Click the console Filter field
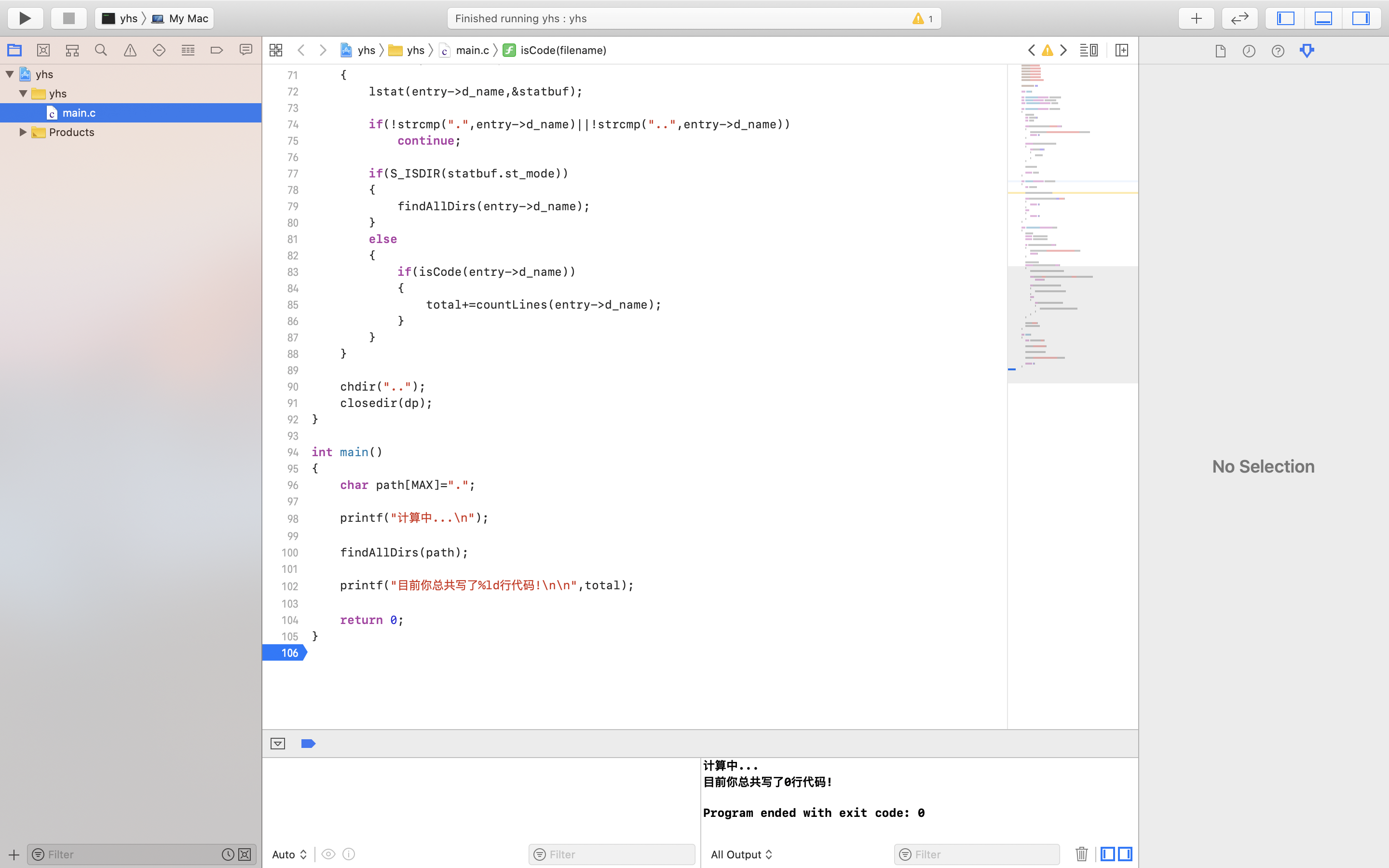Viewport: 1389px width, 868px height. pyautogui.click(x=977, y=854)
